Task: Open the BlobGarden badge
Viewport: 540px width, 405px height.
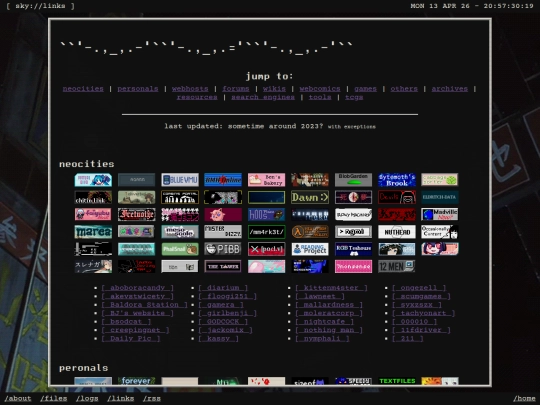Action: [353, 180]
